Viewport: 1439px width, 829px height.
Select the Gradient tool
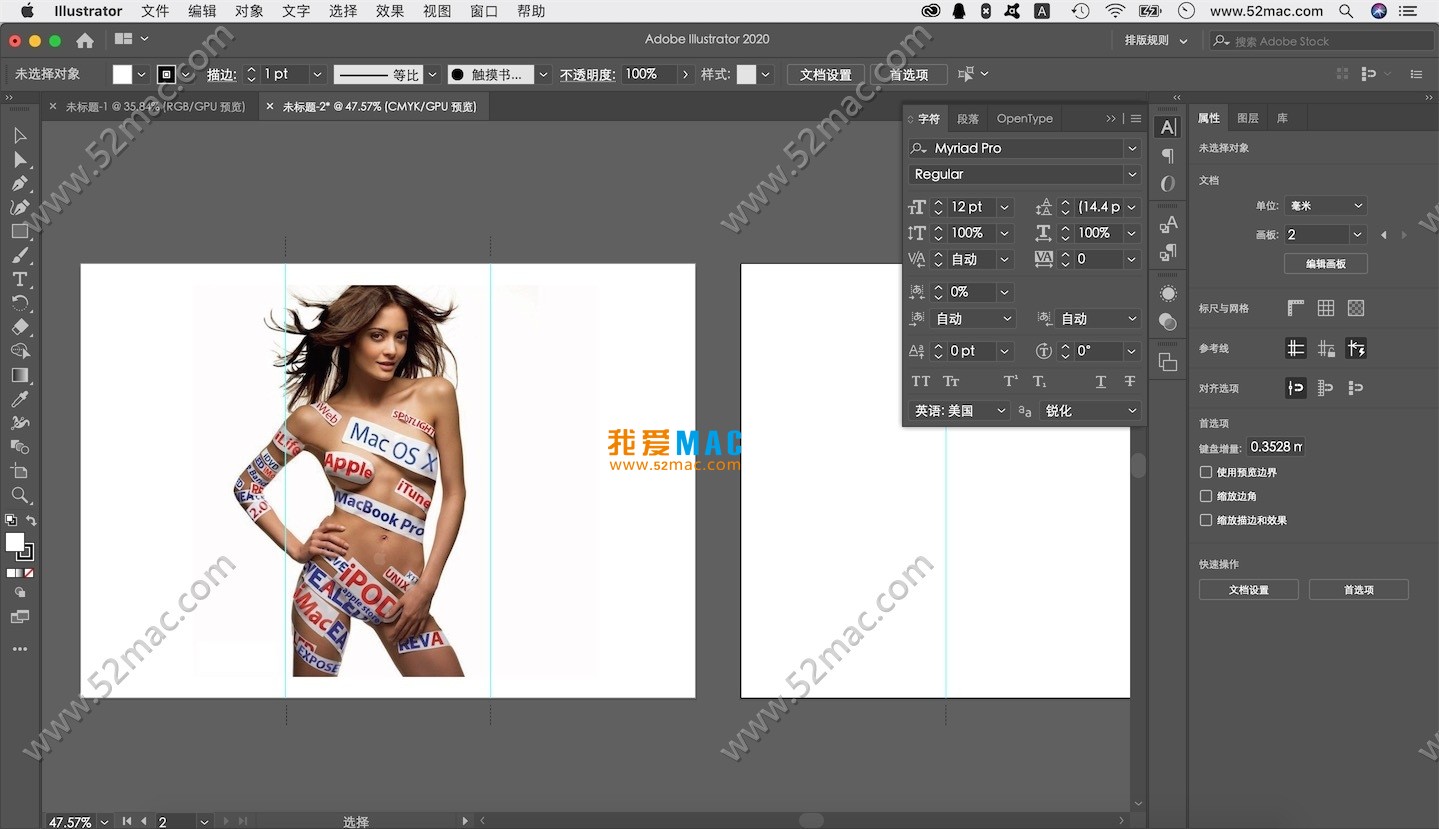[20, 375]
